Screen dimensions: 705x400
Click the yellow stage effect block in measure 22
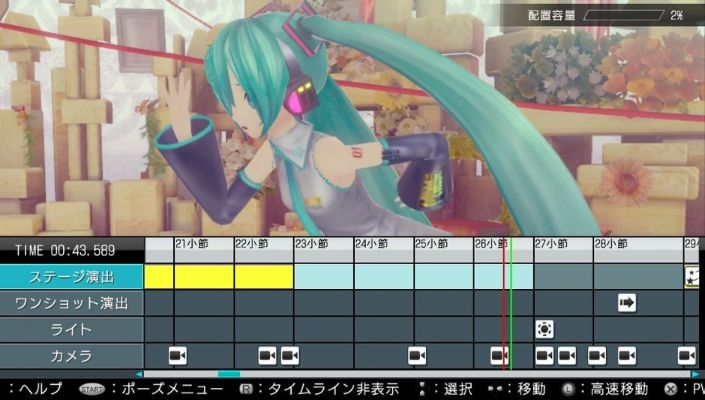[264, 276]
